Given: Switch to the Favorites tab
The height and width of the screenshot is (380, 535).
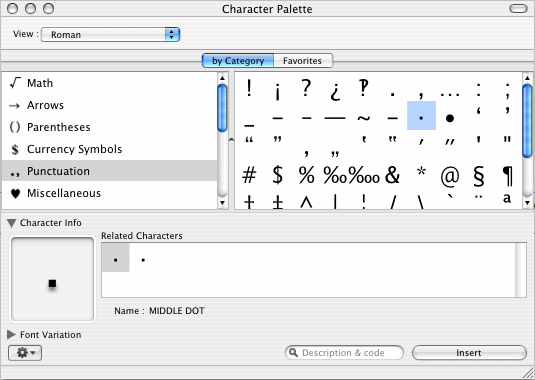Looking at the screenshot, I should pyautogui.click(x=303, y=61).
